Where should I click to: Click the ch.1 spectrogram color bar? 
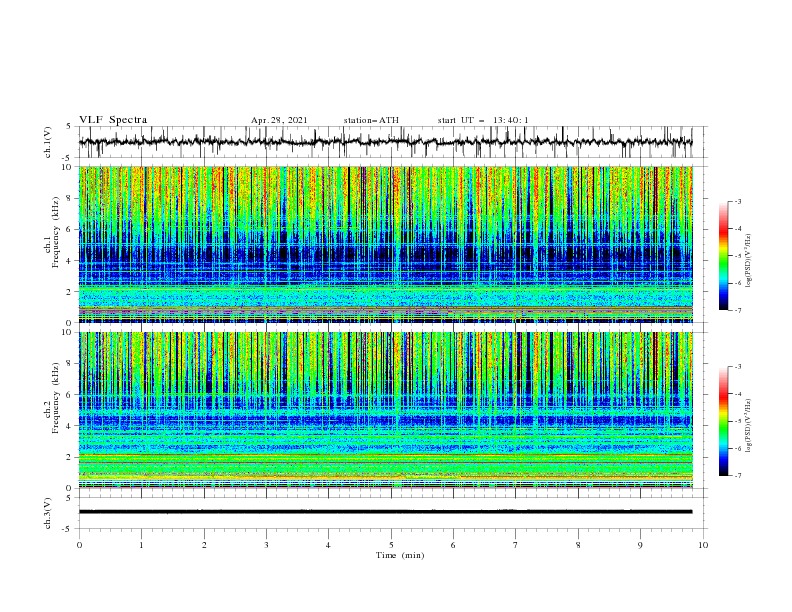(x=723, y=256)
